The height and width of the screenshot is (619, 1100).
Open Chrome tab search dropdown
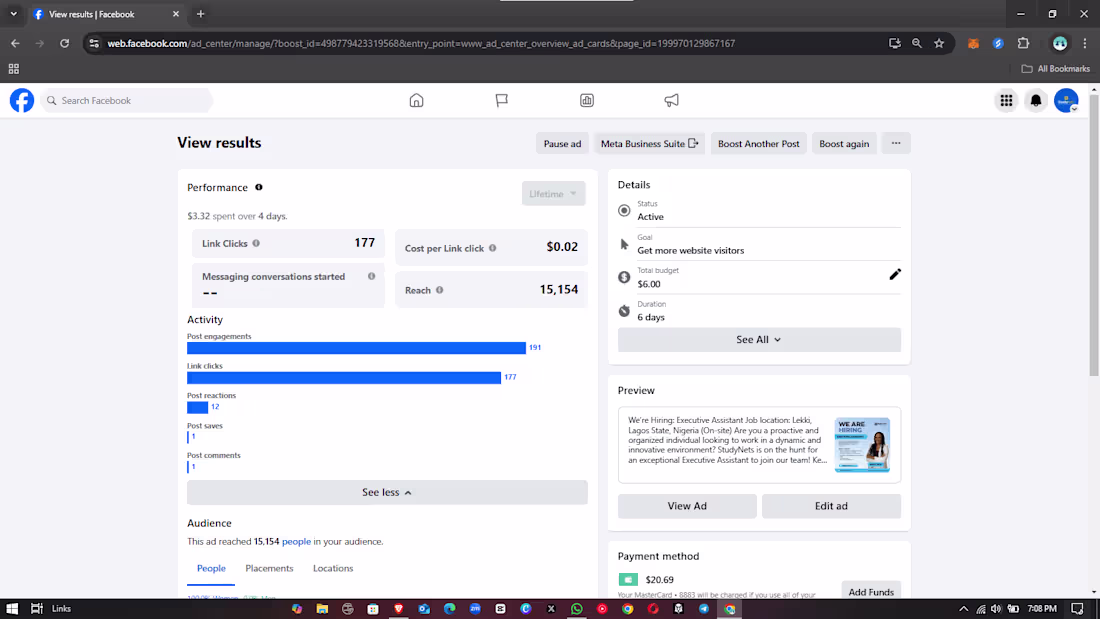point(13,14)
